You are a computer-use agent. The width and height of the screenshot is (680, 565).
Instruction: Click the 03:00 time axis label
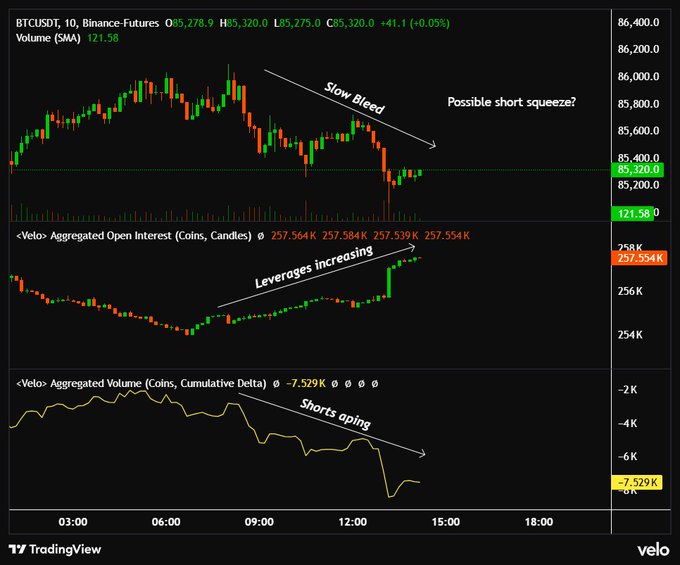tap(73, 522)
